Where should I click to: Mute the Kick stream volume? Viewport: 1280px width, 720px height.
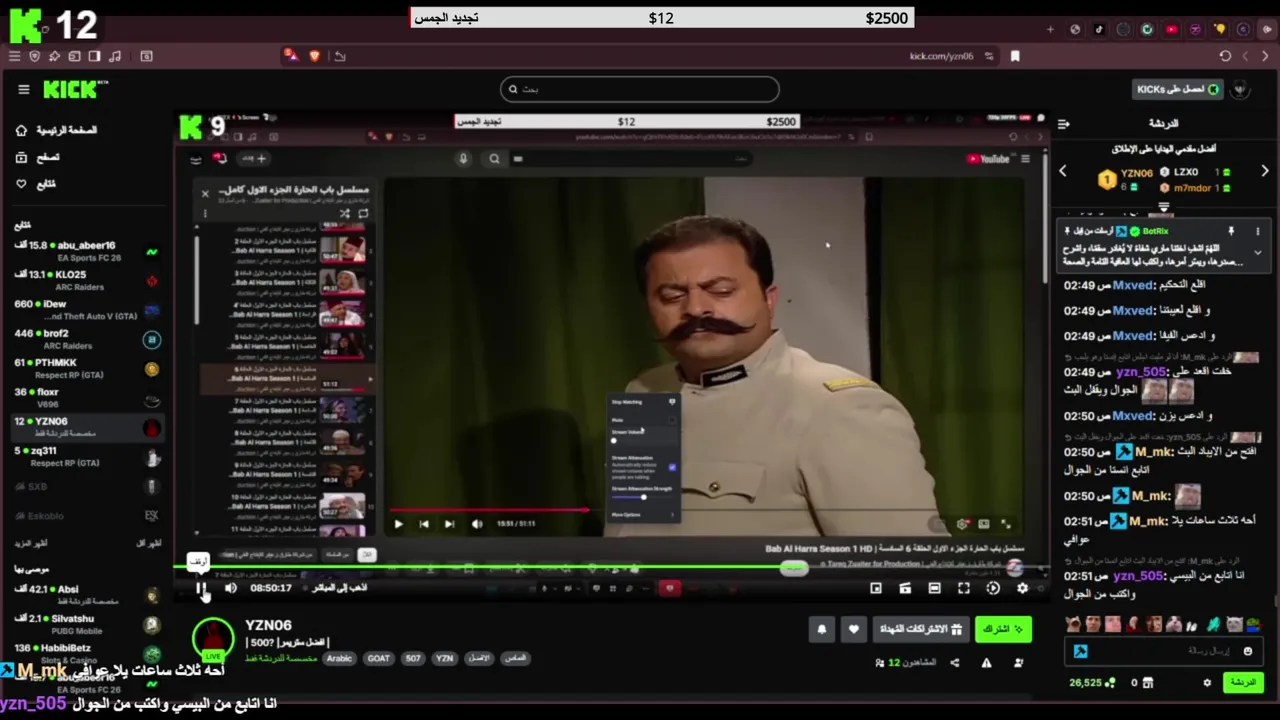click(231, 588)
